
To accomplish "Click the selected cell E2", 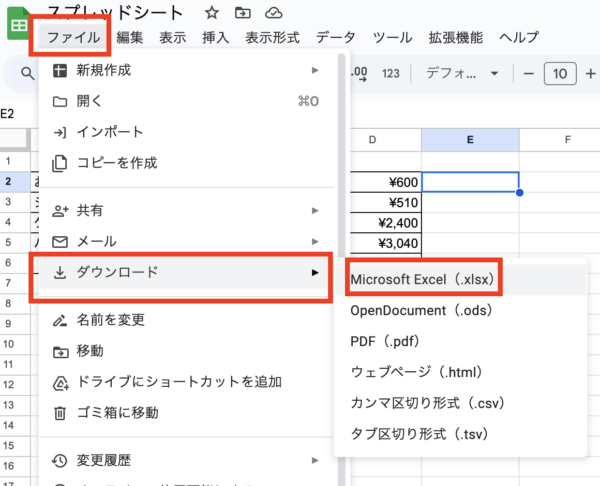I will click(470, 182).
